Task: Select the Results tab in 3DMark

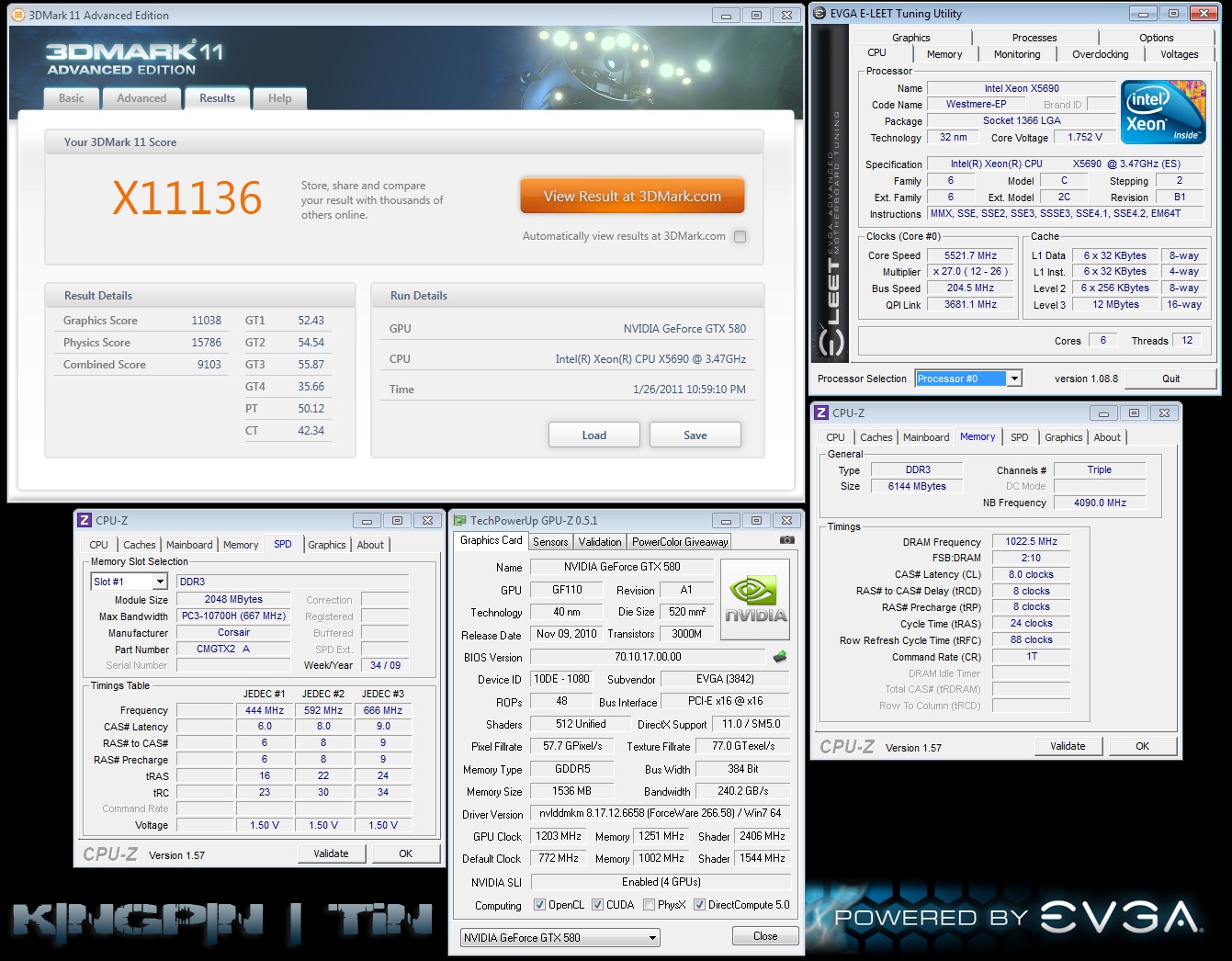Action: [x=217, y=98]
